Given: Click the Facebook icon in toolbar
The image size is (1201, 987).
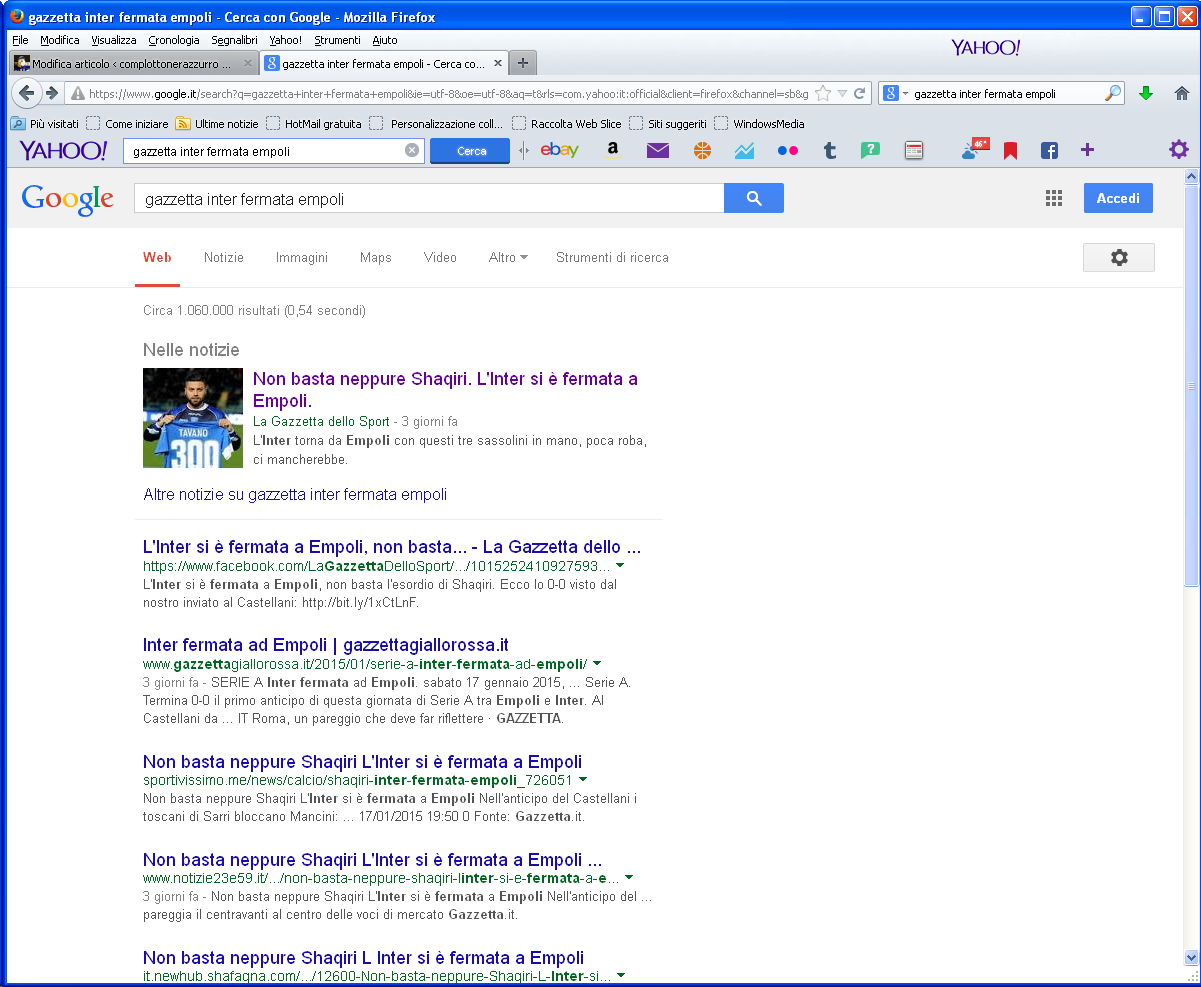Looking at the screenshot, I should [1049, 151].
